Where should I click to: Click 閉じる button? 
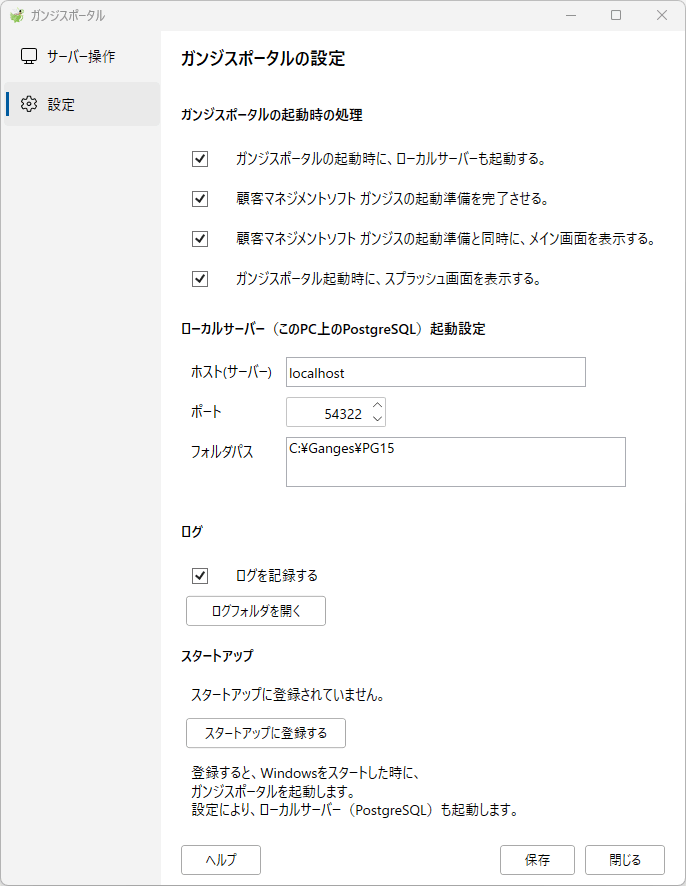625,860
